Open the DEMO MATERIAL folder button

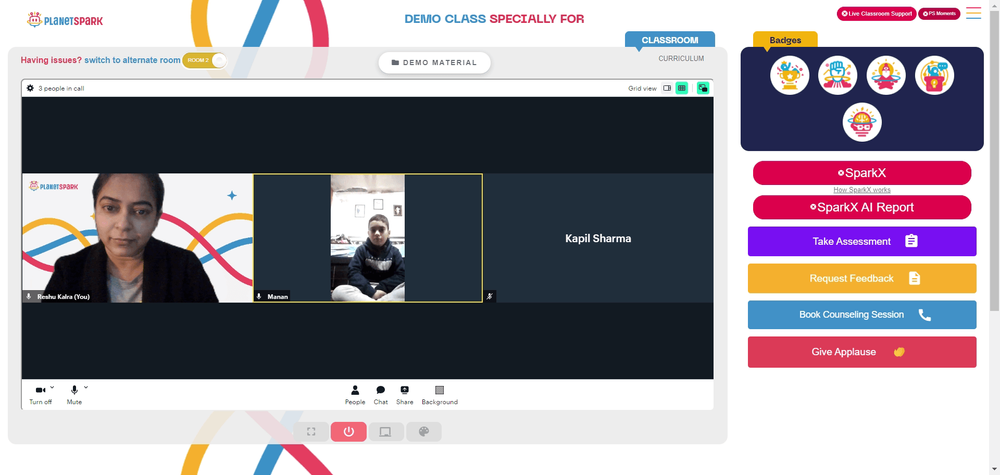[x=434, y=62]
